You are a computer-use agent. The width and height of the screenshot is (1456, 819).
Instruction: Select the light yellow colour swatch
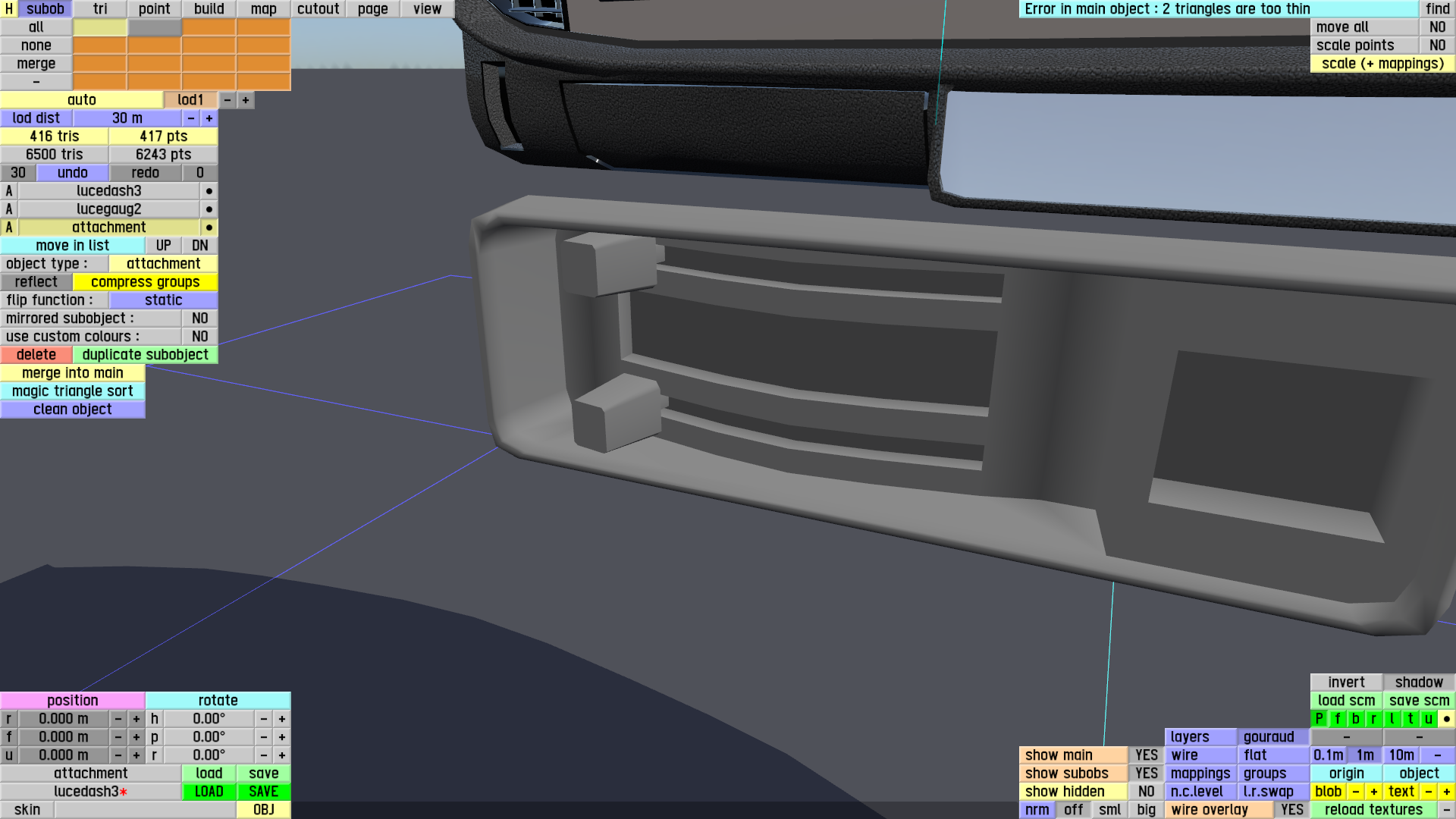[100, 27]
